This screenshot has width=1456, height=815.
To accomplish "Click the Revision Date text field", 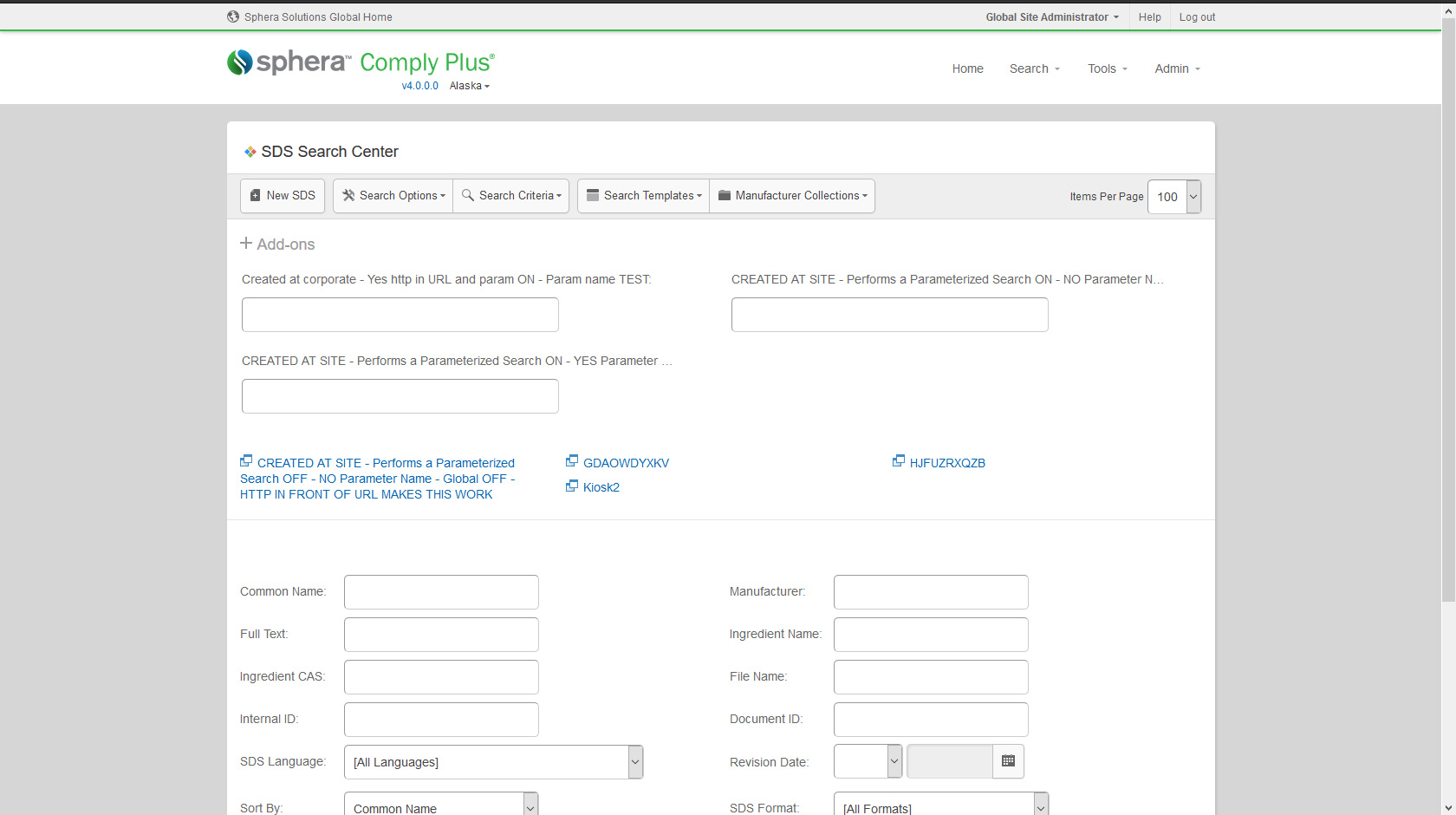I will point(949,761).
